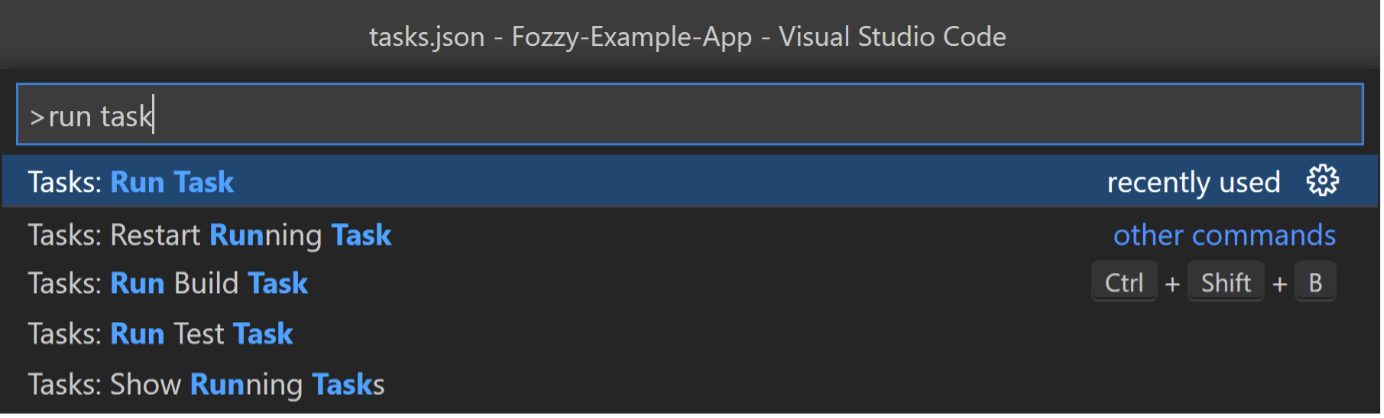Image resolution: width=1384 pixels, height=418 pixels.
Task: Run the Tasks: Run Build Task command
Action: coord(689,283)
